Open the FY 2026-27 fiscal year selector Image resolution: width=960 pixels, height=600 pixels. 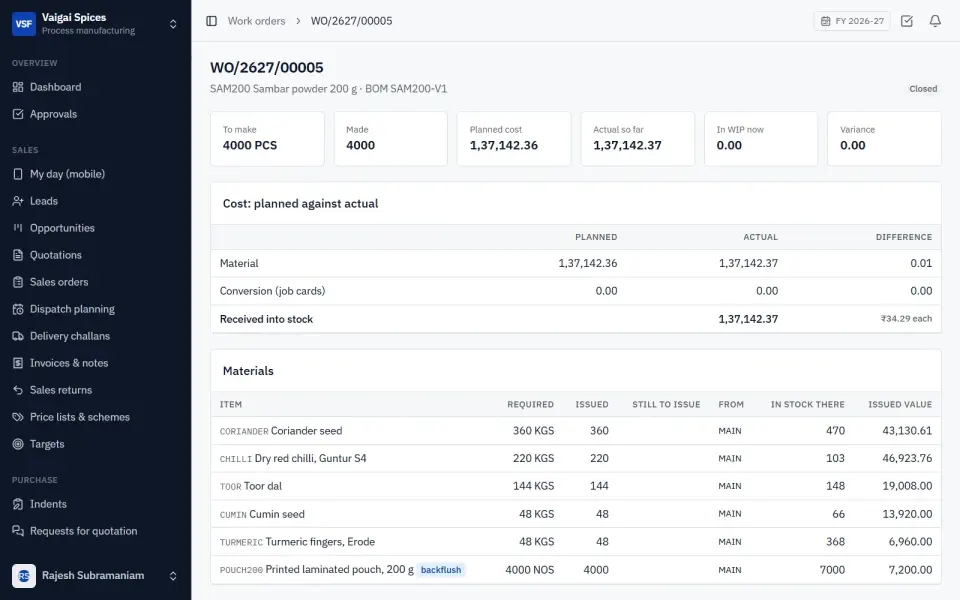click(852, 21)
